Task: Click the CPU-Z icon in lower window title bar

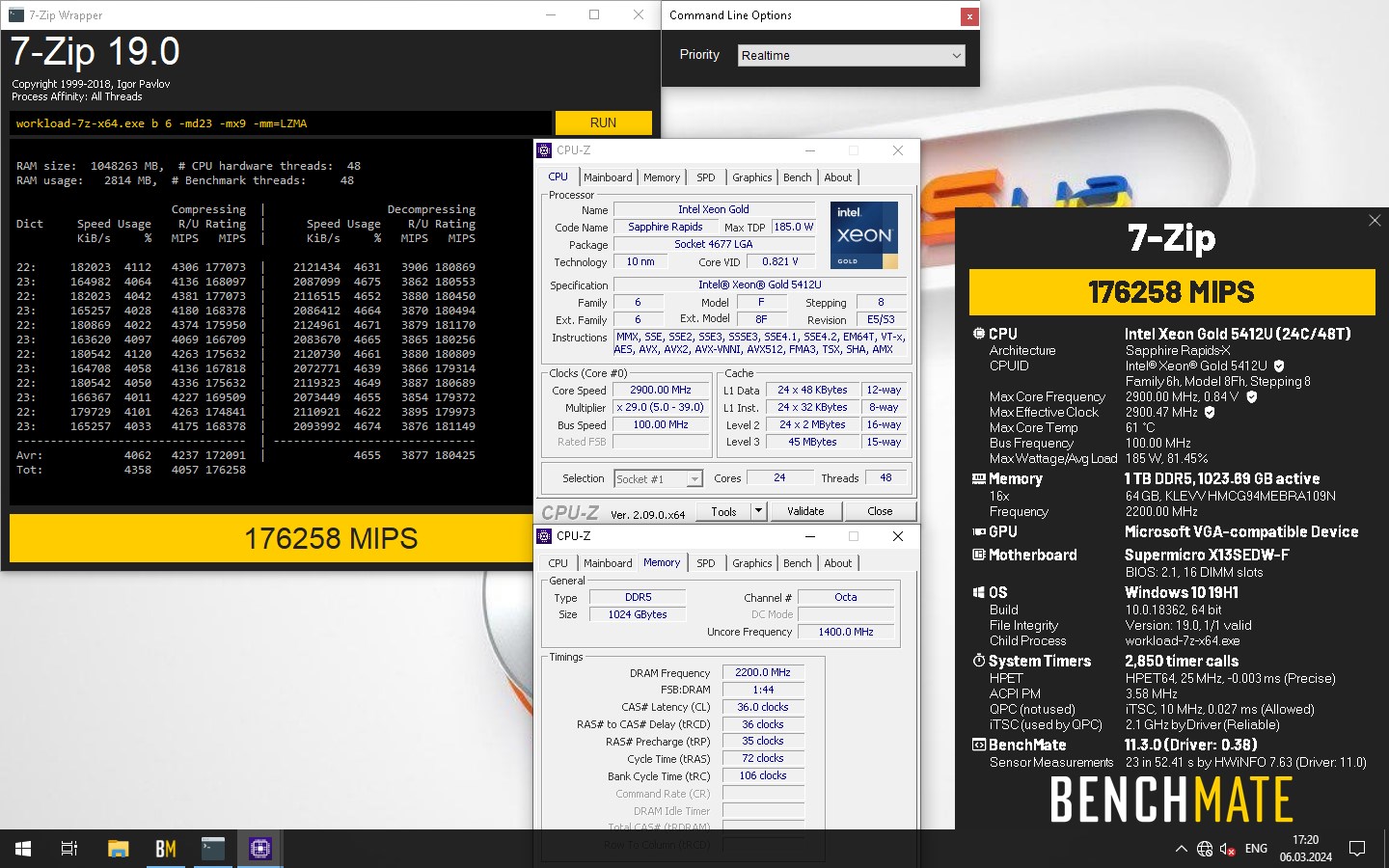Action: 544,536
